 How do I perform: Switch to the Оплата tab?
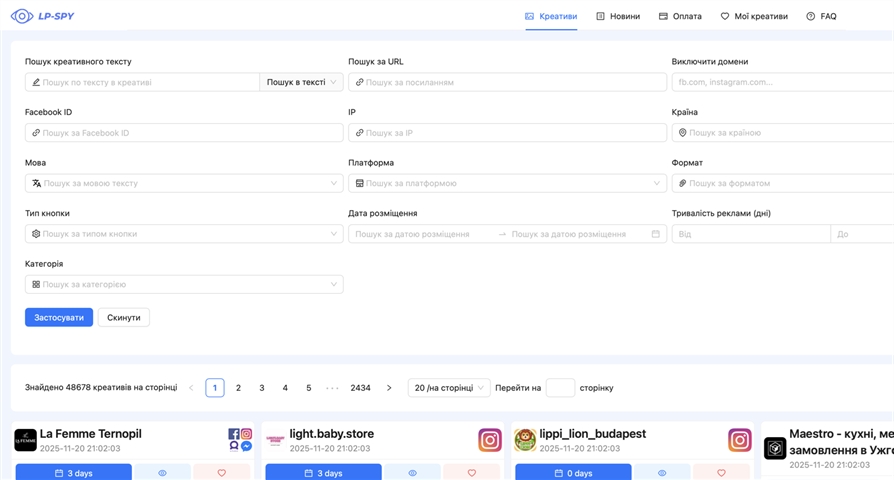[680, 16]
